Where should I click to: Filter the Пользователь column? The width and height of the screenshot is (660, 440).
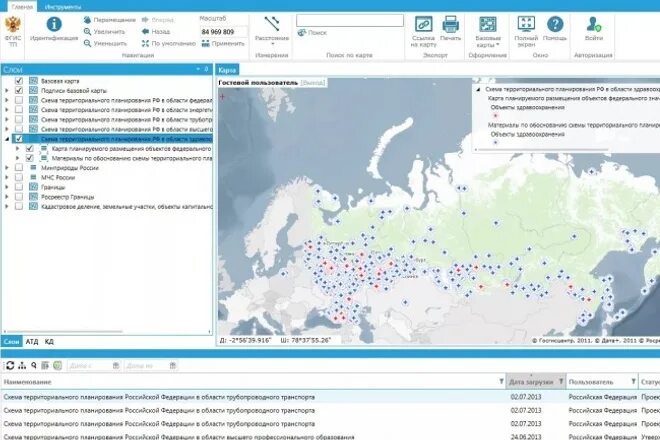point(633,382)
